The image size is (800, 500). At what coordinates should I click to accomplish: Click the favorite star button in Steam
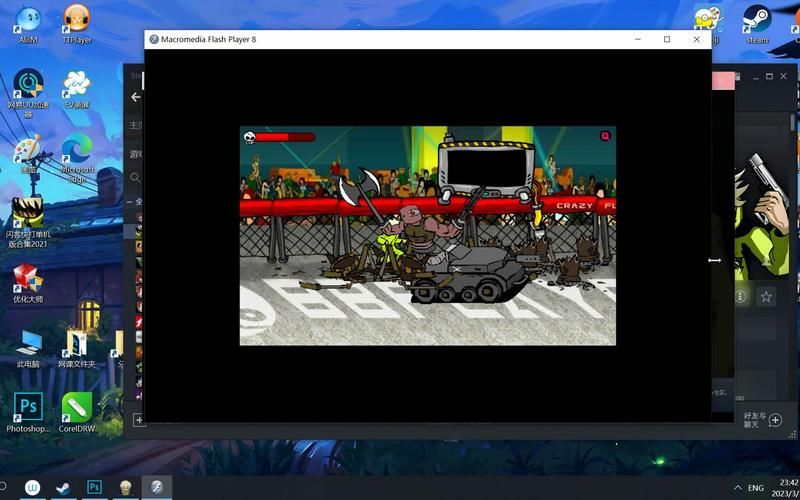pyautogui.click(x=766, y=296)
